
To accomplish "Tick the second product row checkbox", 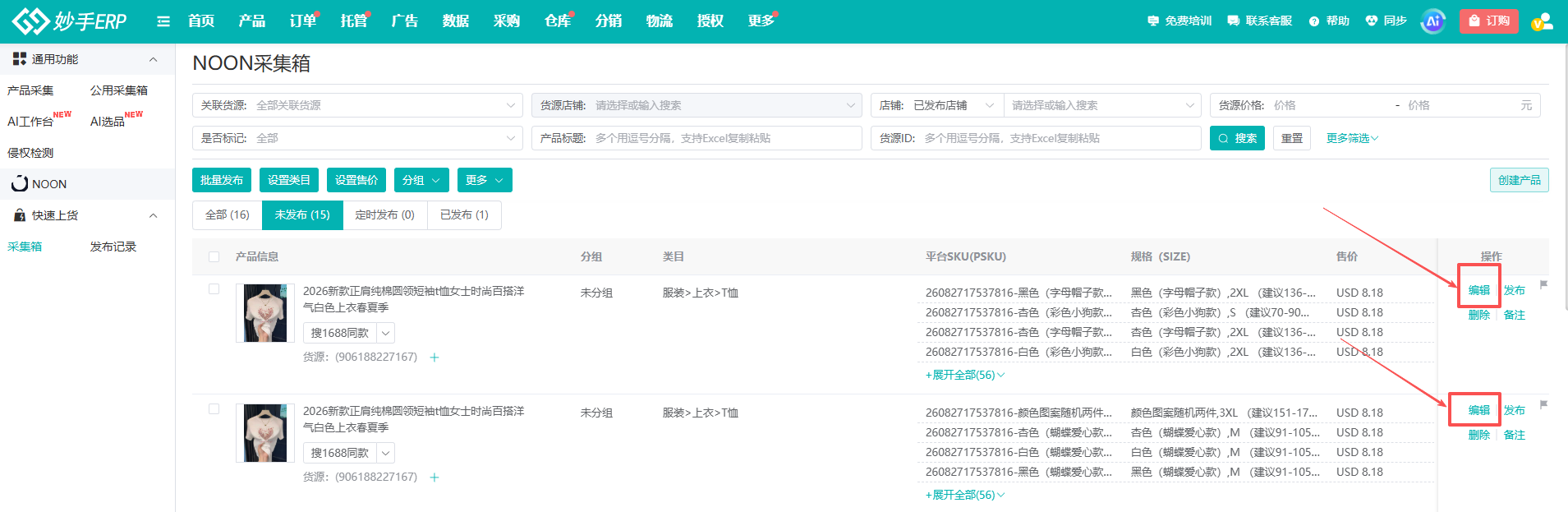I will click(214, 409).
